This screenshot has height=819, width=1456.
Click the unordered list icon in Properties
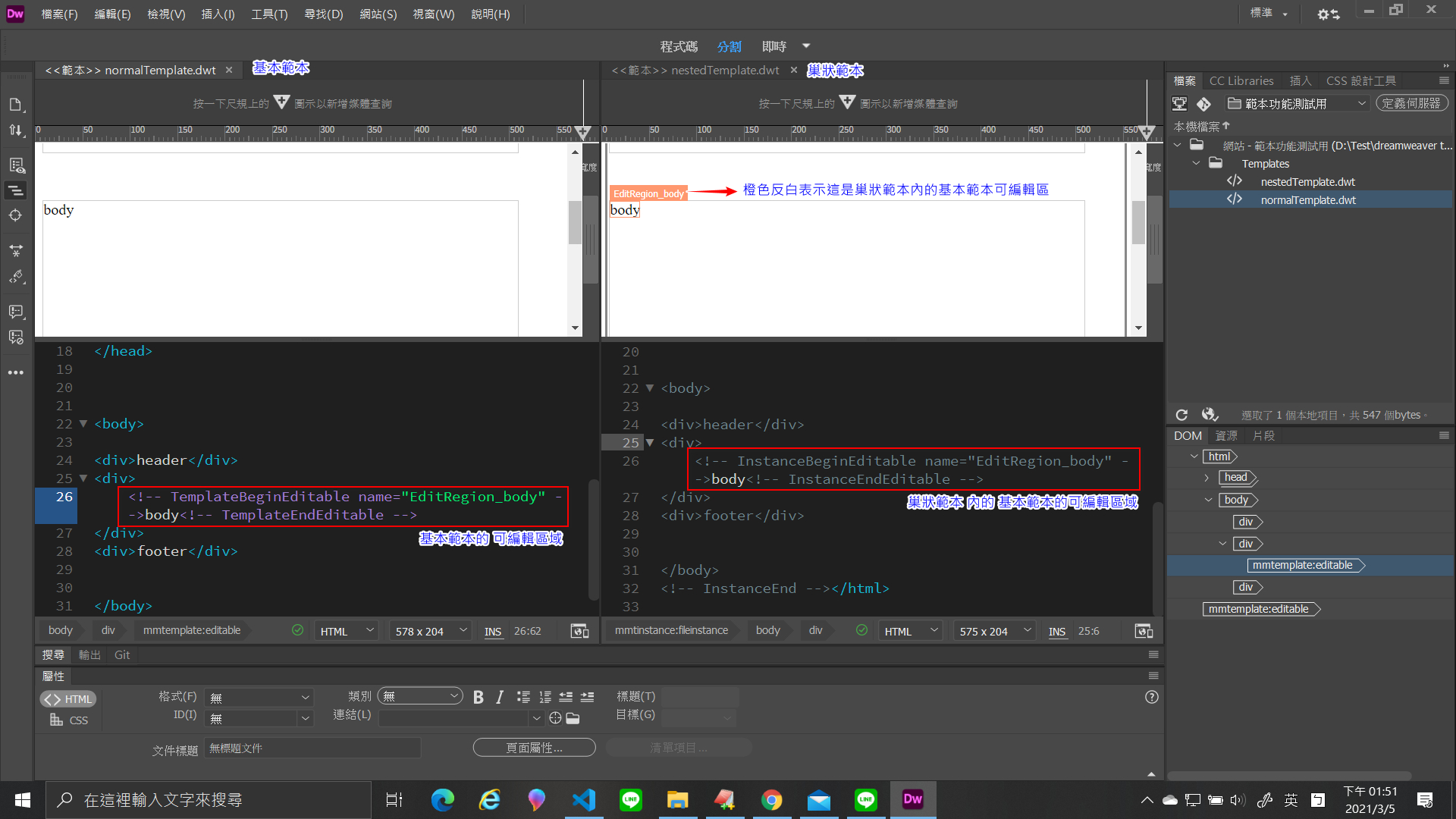523,697
